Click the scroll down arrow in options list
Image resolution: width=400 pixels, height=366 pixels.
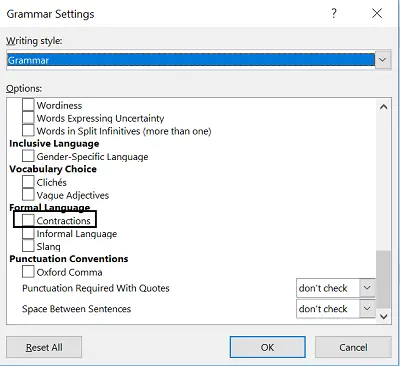click(384, 316)
